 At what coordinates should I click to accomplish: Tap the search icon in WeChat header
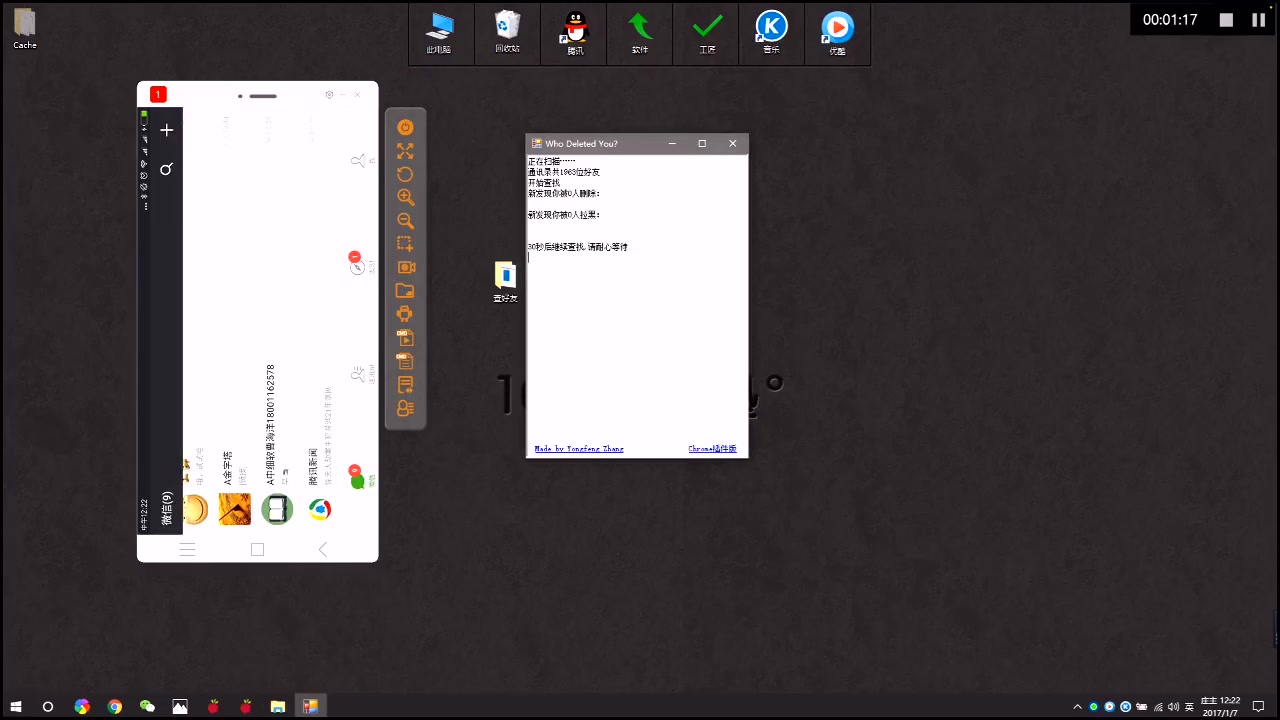(166, 169)
